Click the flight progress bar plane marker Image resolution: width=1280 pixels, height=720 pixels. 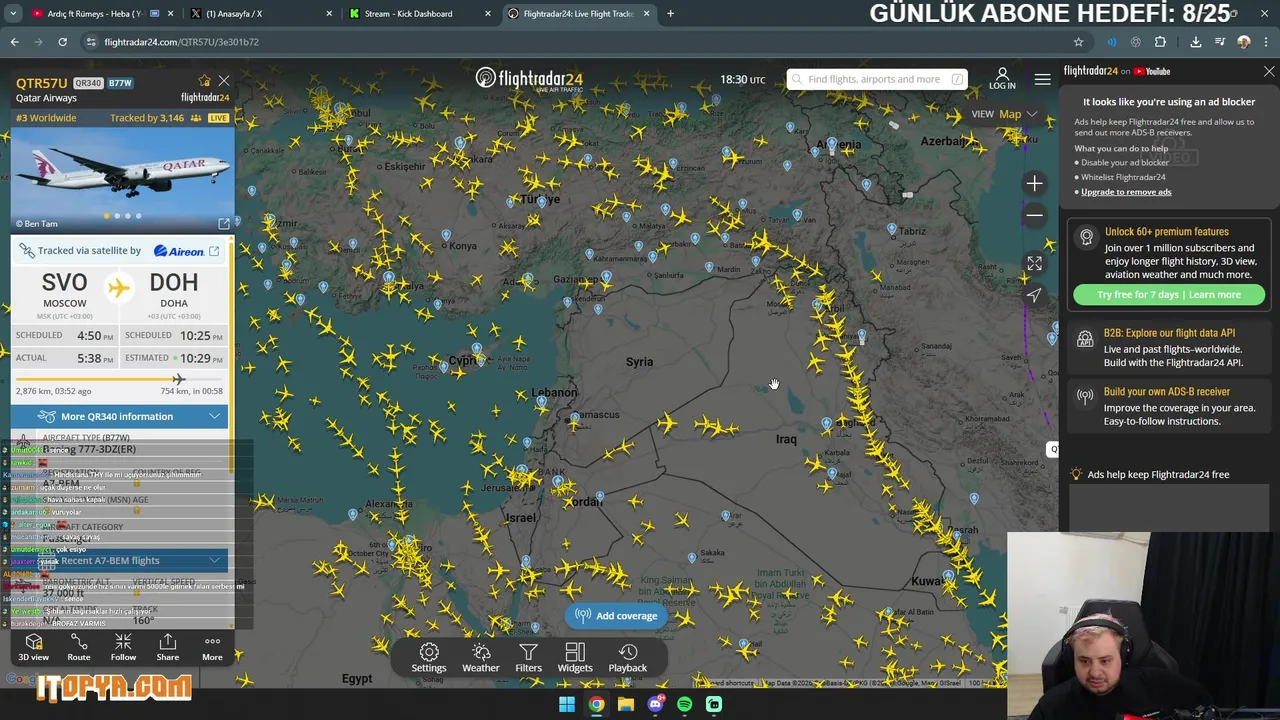(x=178, y=379)
